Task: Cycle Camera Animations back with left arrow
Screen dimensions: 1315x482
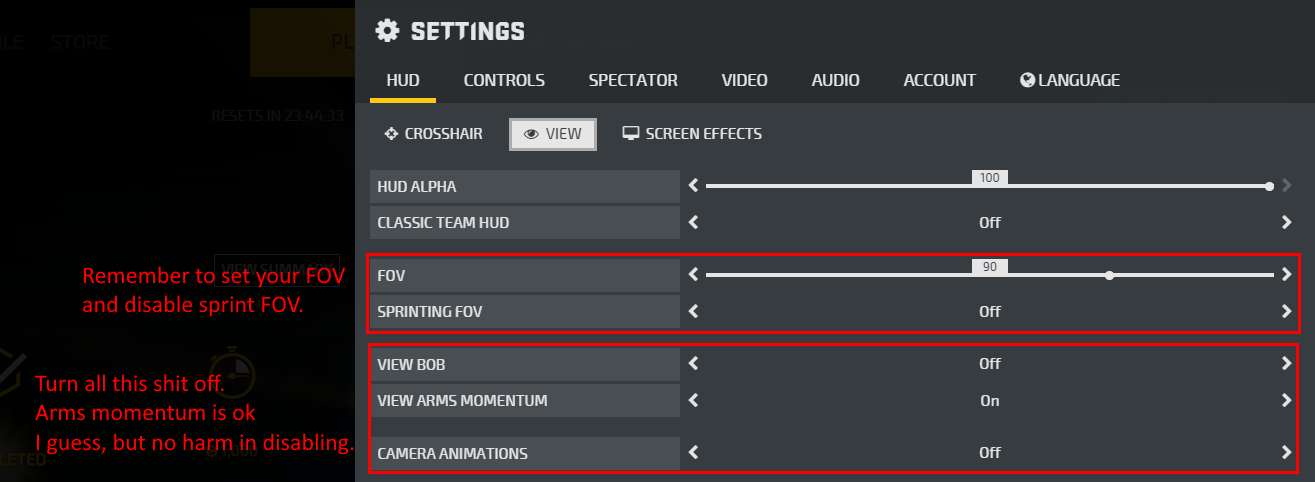Action: click(x=693, y=453)
